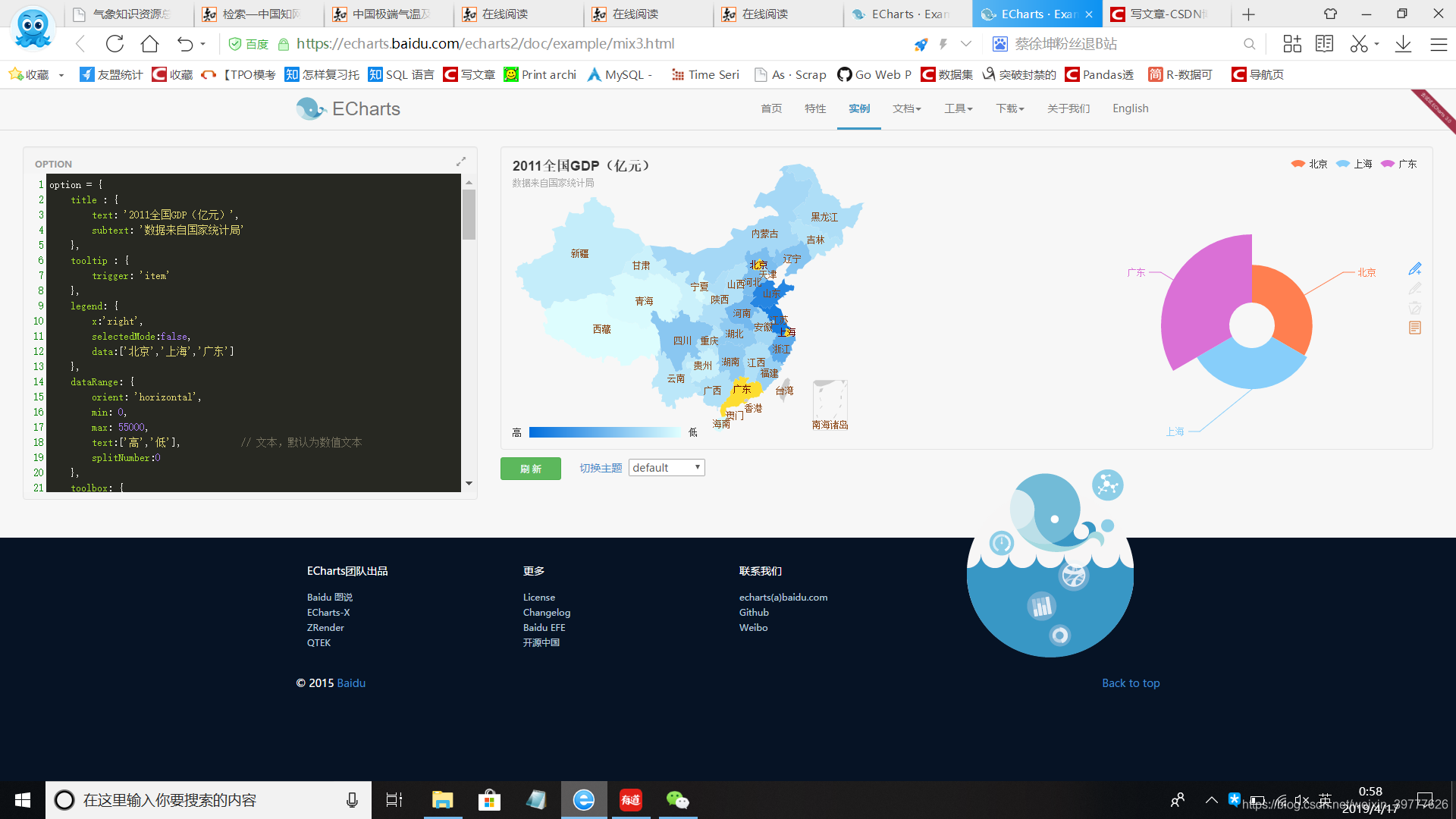Switch to the 中国极端气温 browser tab
This screenshot has height=819, width=1456.
click(x=390, y=14)
